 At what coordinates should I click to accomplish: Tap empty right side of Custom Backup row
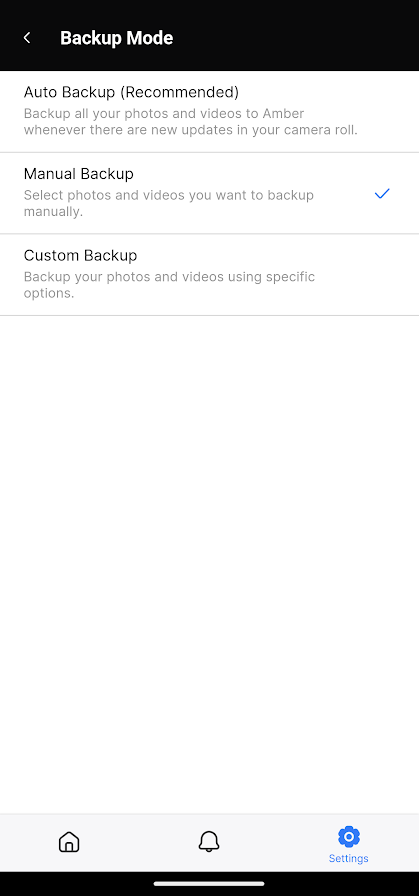tap(372, 274)
